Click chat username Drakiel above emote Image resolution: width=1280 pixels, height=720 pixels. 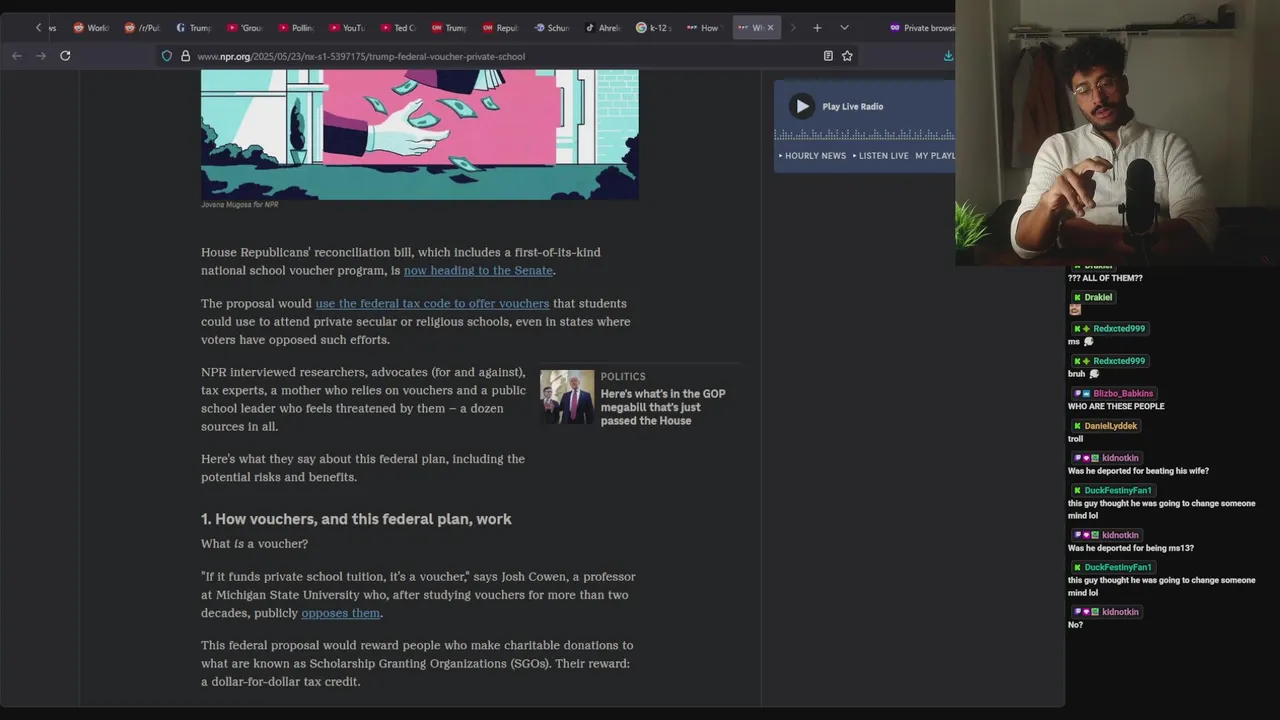[1098, 297]
